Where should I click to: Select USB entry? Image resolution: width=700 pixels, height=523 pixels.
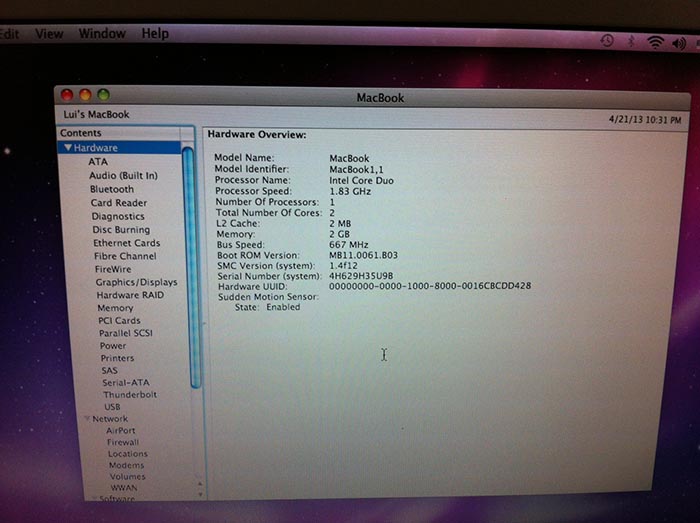tap(112, 407)
